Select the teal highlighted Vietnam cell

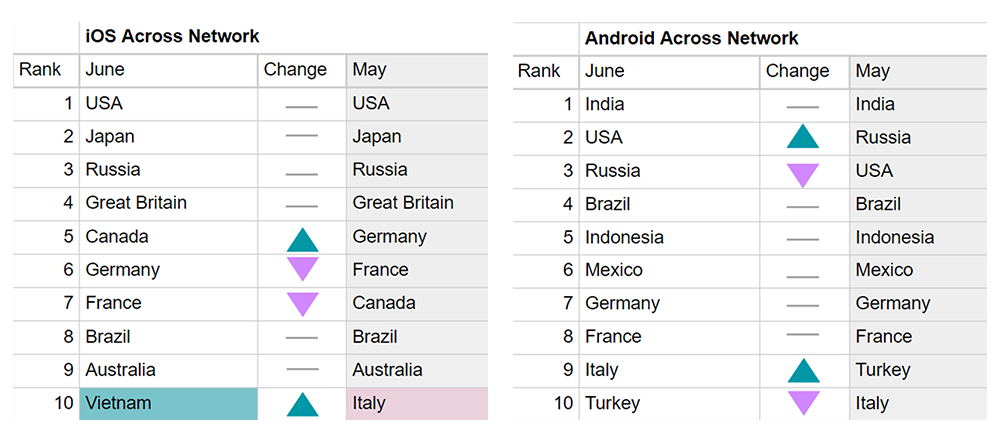coord(168,404)
